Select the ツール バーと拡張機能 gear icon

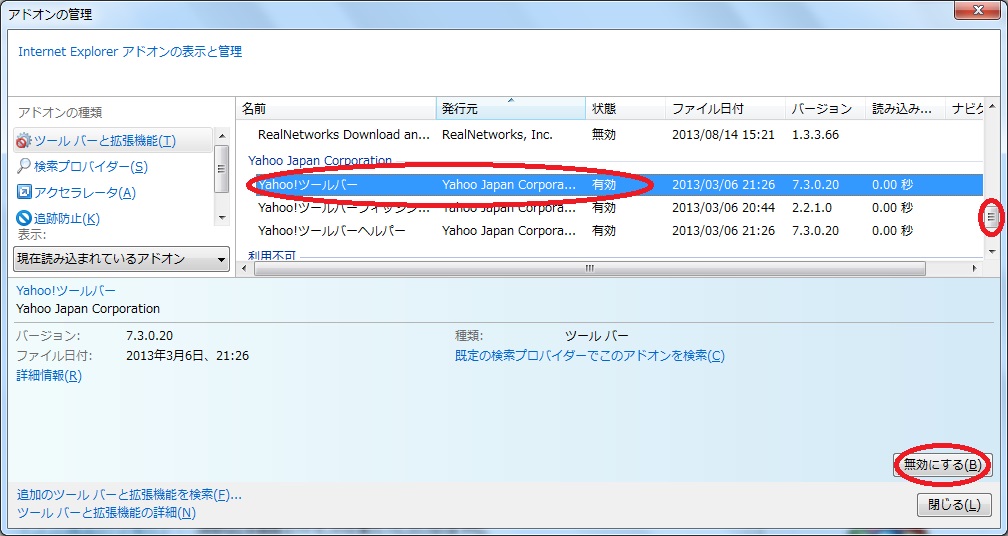click(x=24, y=141)
